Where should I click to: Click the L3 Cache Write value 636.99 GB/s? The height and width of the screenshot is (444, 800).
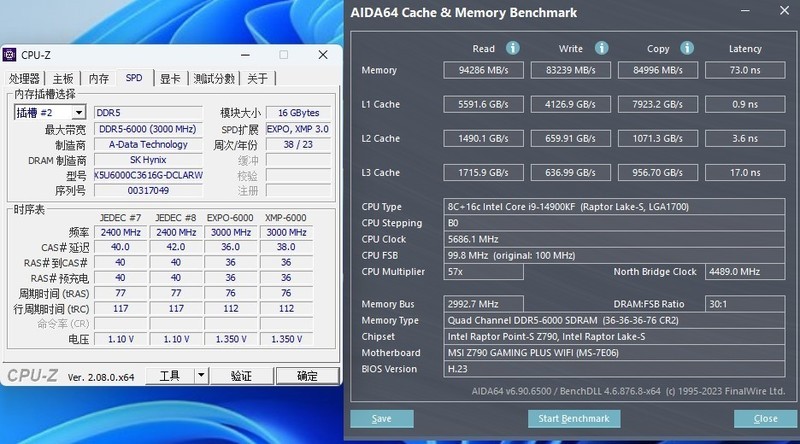[x=570, y=172]
